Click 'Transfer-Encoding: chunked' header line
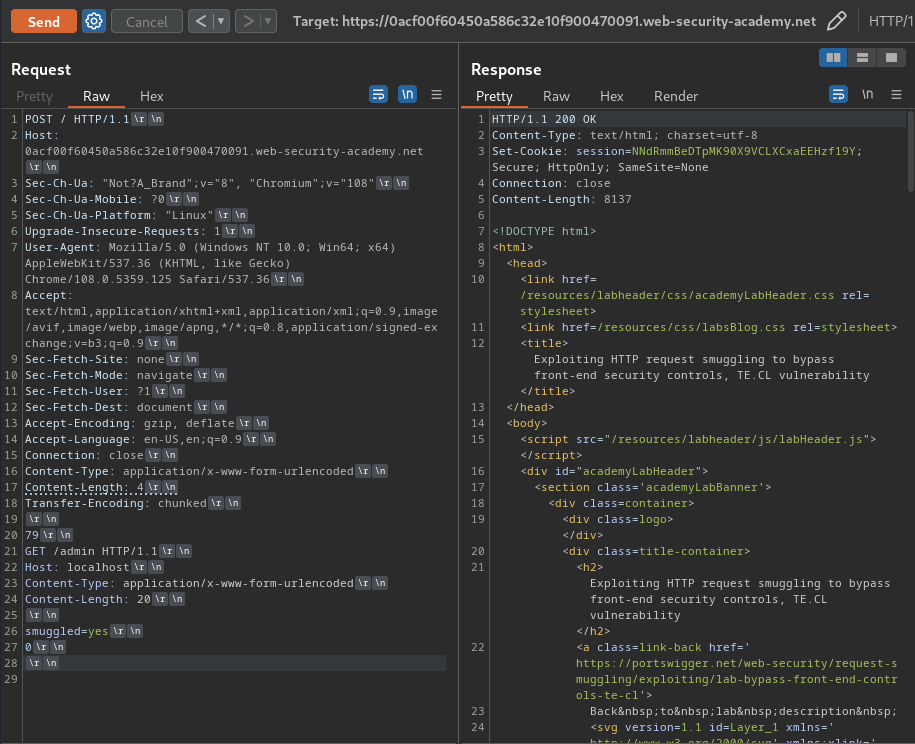The height and width of the screenshot is (744, 915). click(x=116, y=503)
